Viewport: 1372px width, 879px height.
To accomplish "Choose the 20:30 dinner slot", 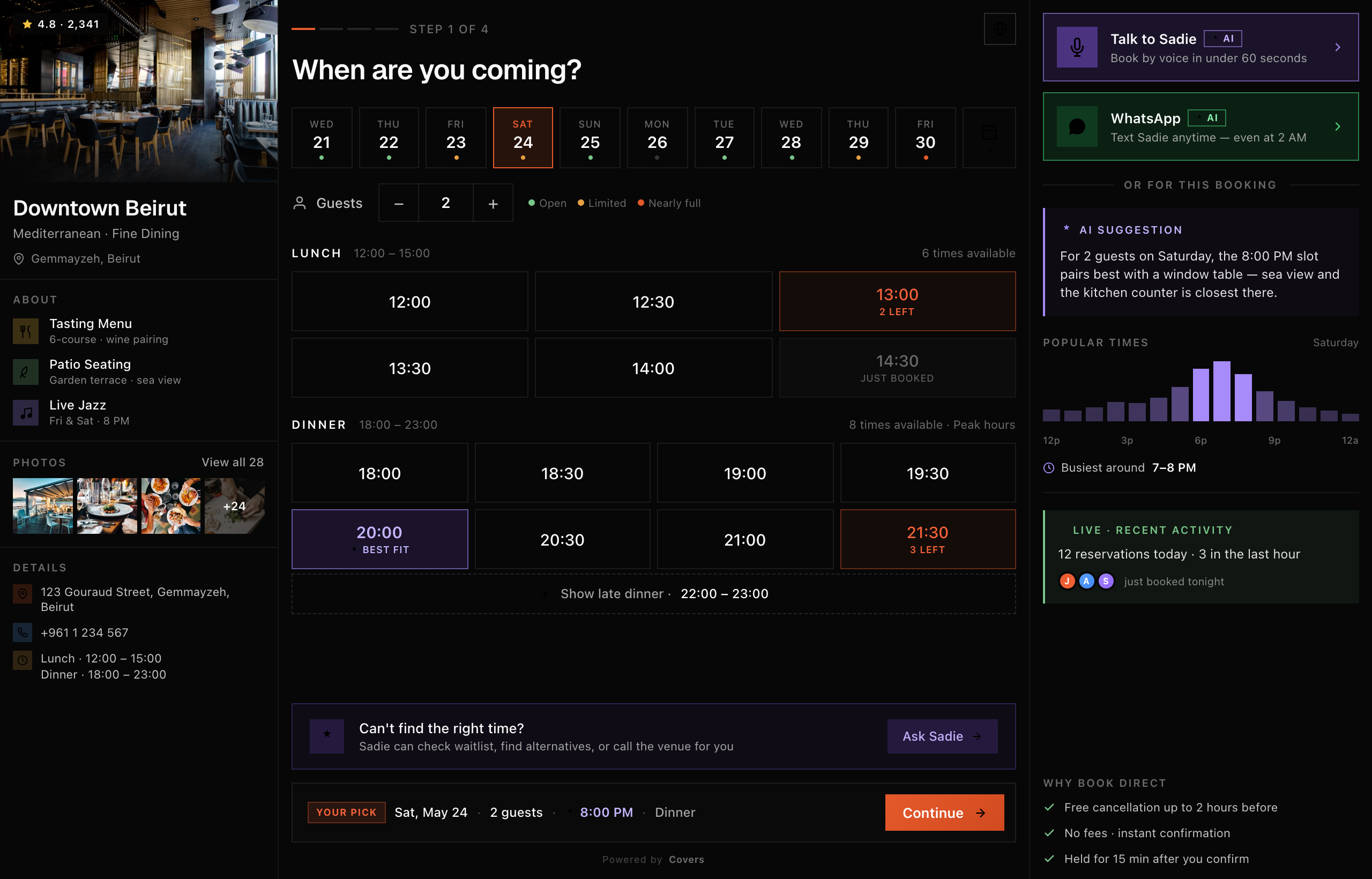I will point(562,539).
